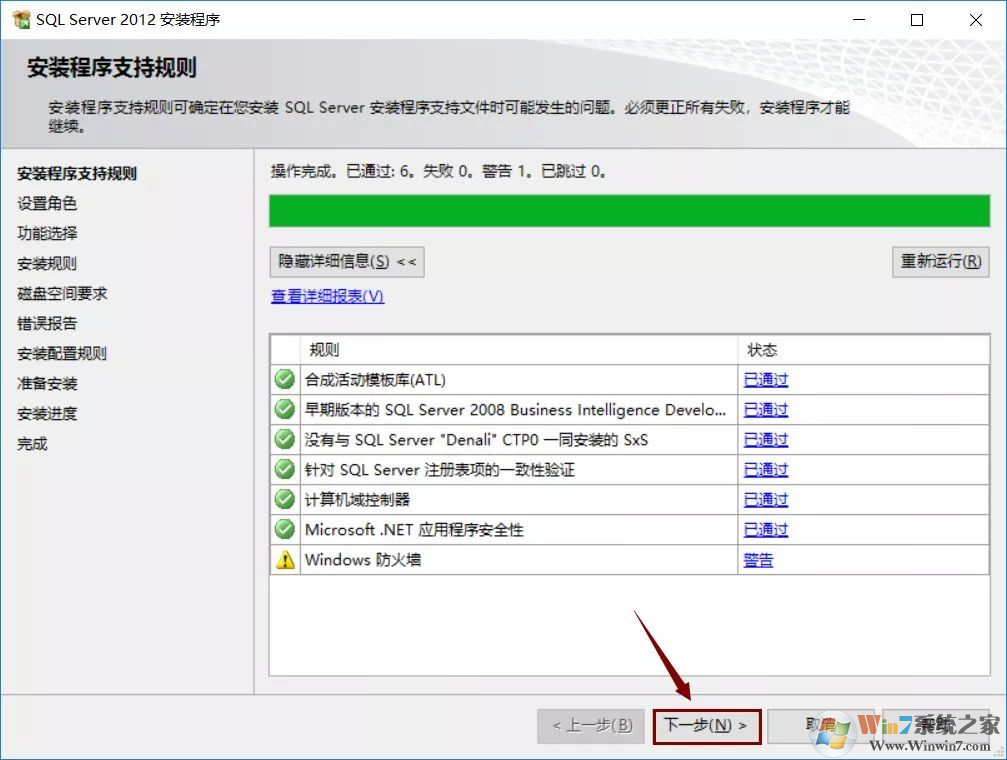Select 安装配置规则 step in sidebar
The image size is (1007, 760).
click(62, 353)
